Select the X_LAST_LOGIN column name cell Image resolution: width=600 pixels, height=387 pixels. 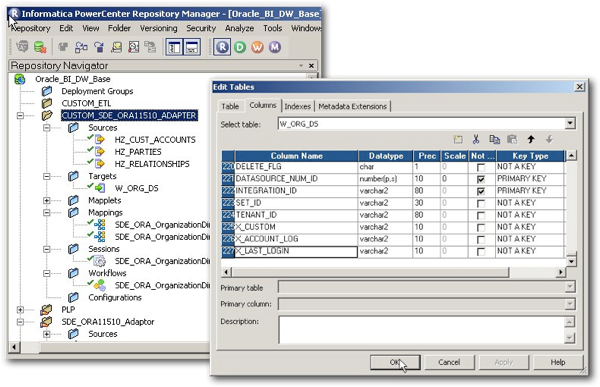click(x=296, y=251)
